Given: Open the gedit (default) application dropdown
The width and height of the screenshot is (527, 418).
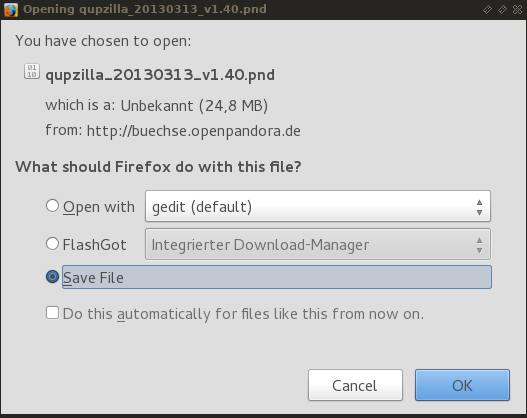Looking at the screenshot, I should (318, 206).
